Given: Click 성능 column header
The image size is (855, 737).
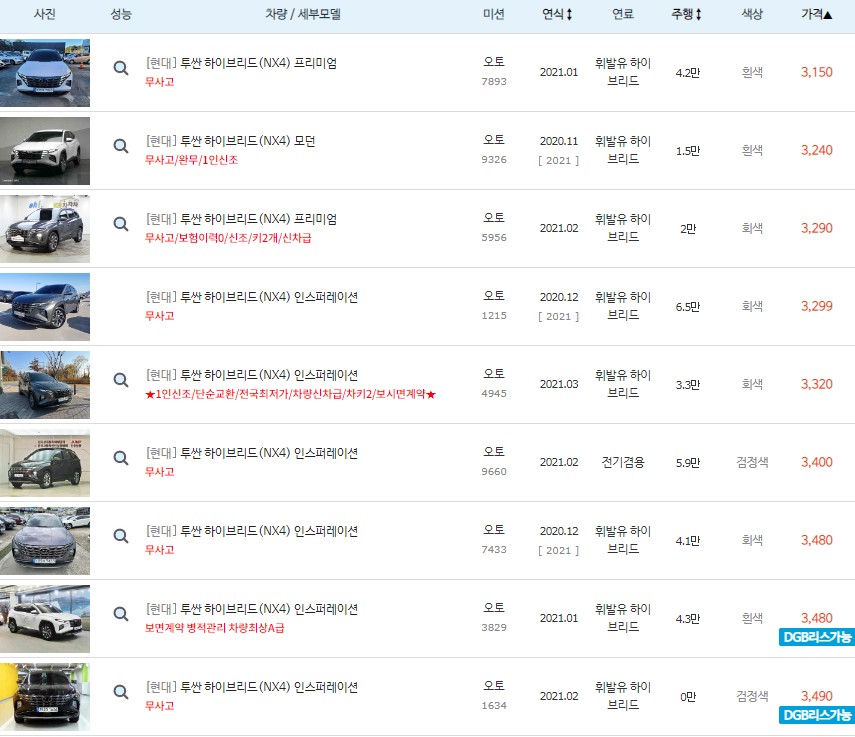Looking at the screenshot, I should (121, 14).
